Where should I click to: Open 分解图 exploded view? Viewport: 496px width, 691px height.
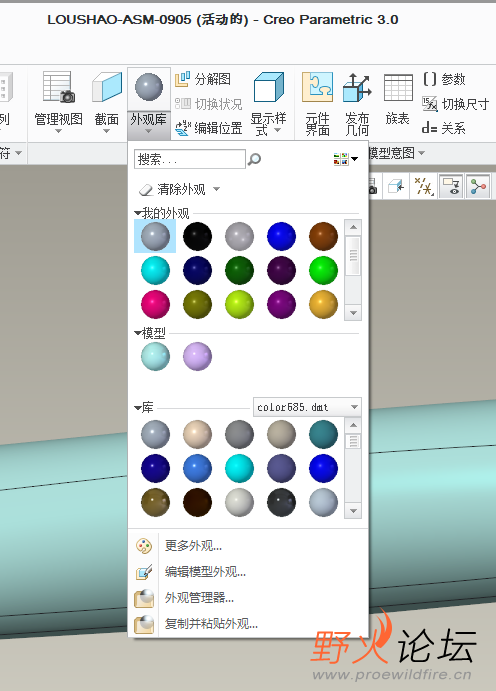[203, 79]
